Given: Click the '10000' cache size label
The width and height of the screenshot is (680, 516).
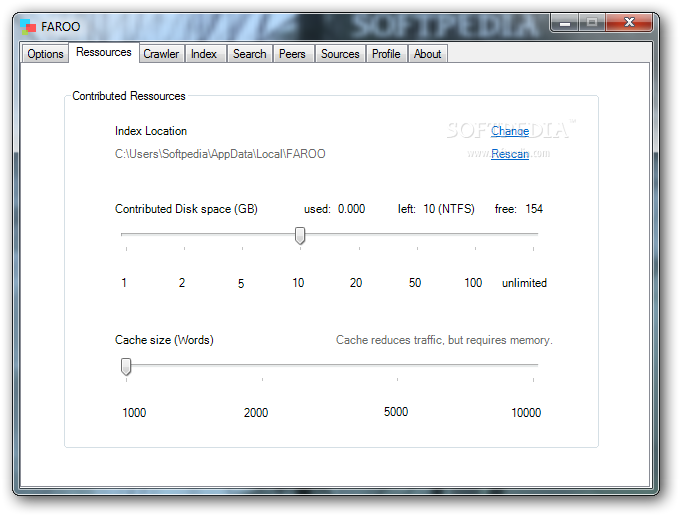Looking at the screenshot, I should click(x=526, y=413).
